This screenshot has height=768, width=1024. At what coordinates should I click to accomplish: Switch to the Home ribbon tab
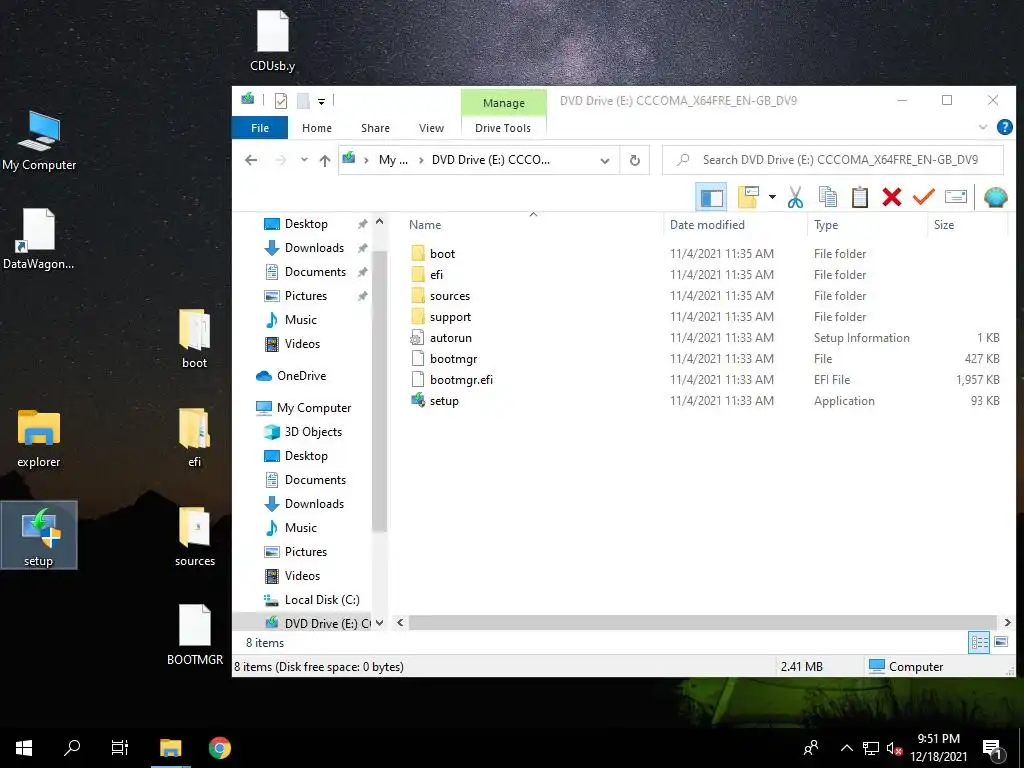click(x=317, y=128)
